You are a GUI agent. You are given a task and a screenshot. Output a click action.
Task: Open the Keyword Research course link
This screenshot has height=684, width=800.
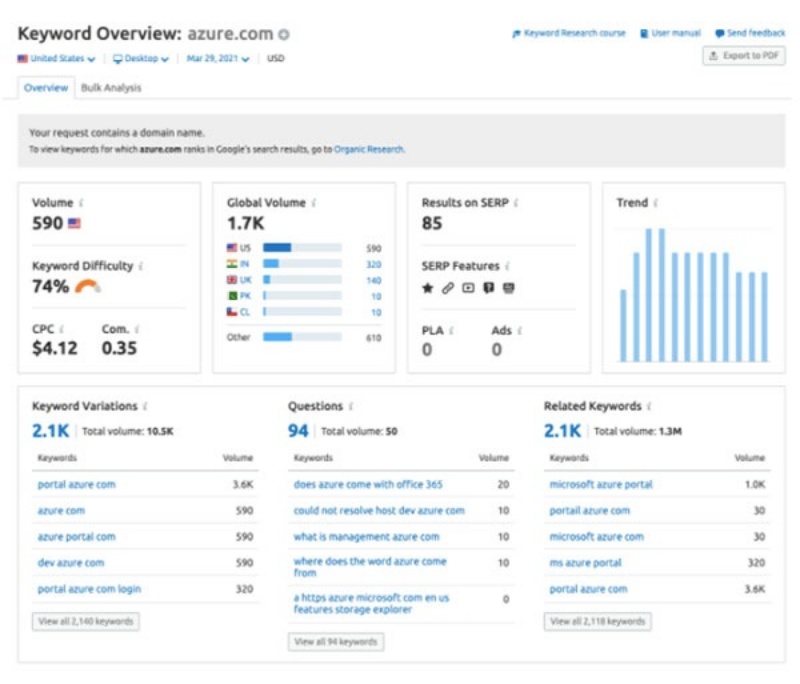[569, 33]
